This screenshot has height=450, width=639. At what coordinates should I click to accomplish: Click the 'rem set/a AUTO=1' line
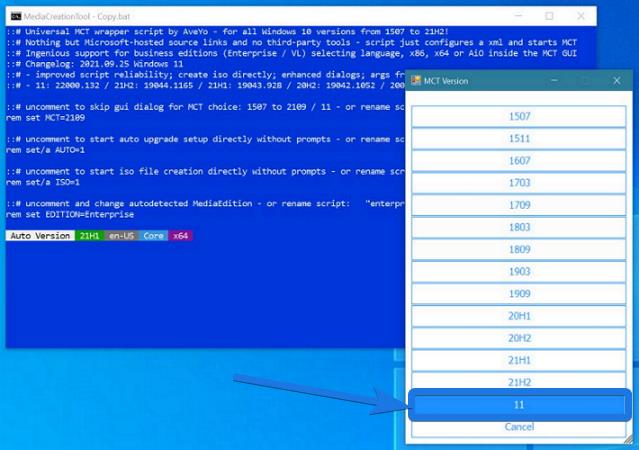coord(46,150)
